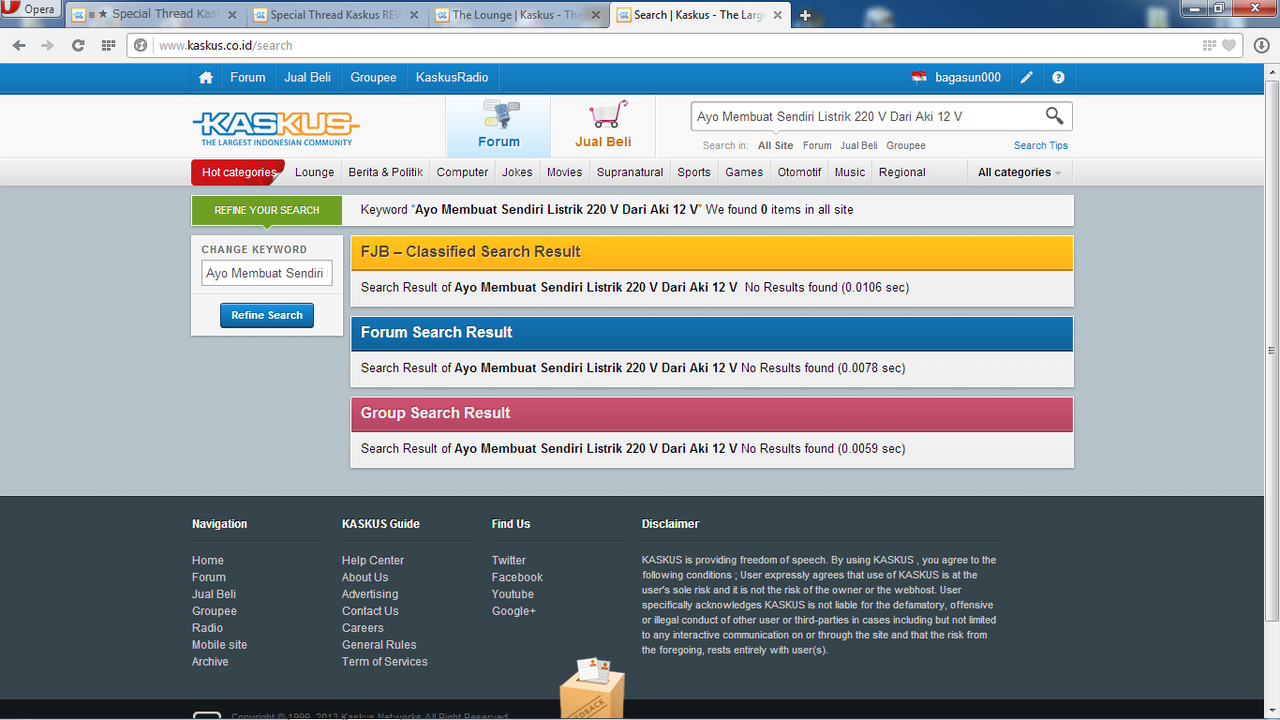Open the Jokes category

pos(517,172)
